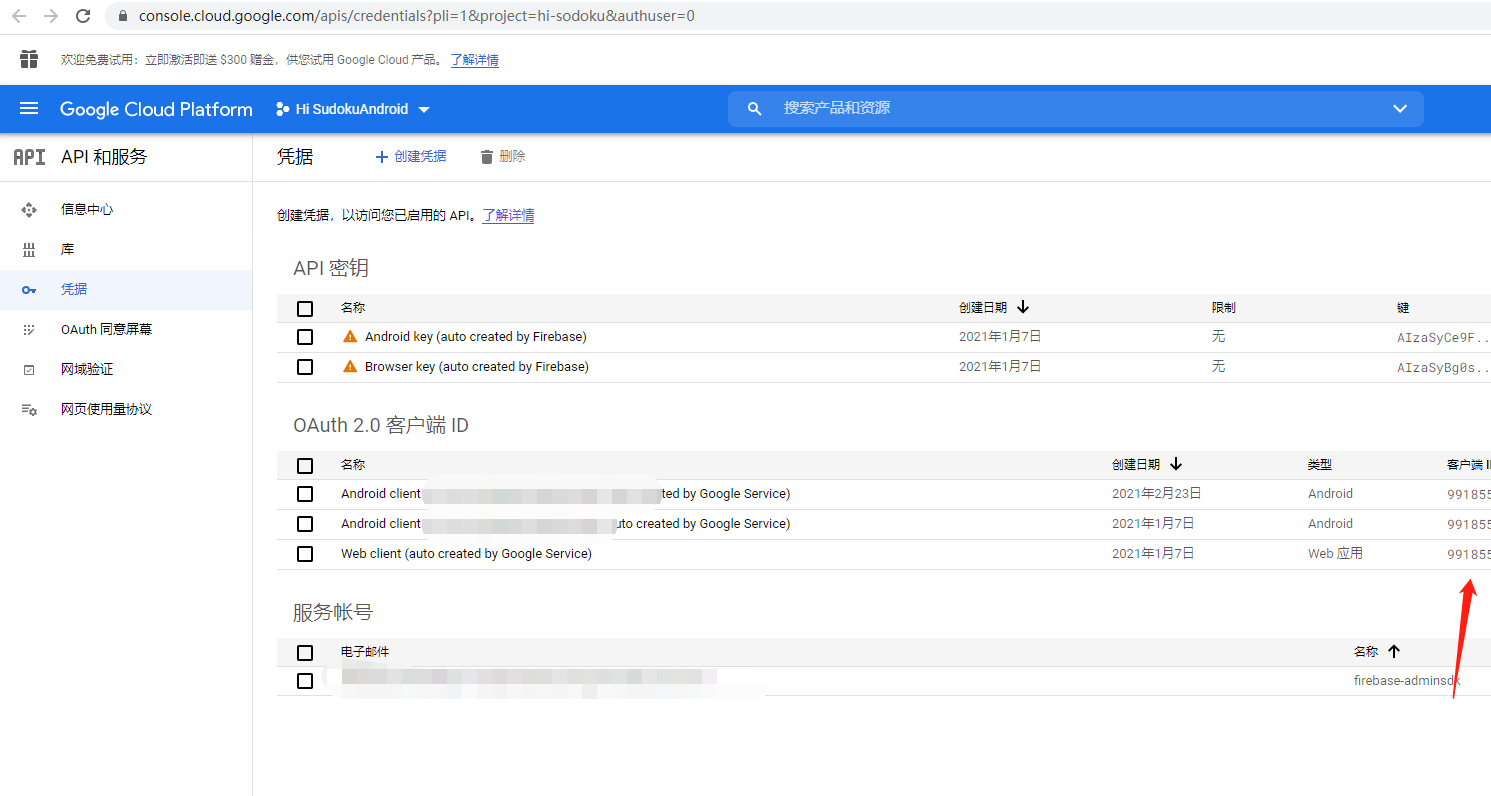The width and height of the screenshot is (1491, 796).
Task: Click the browser refresh button
Action: tap(83, 16)
